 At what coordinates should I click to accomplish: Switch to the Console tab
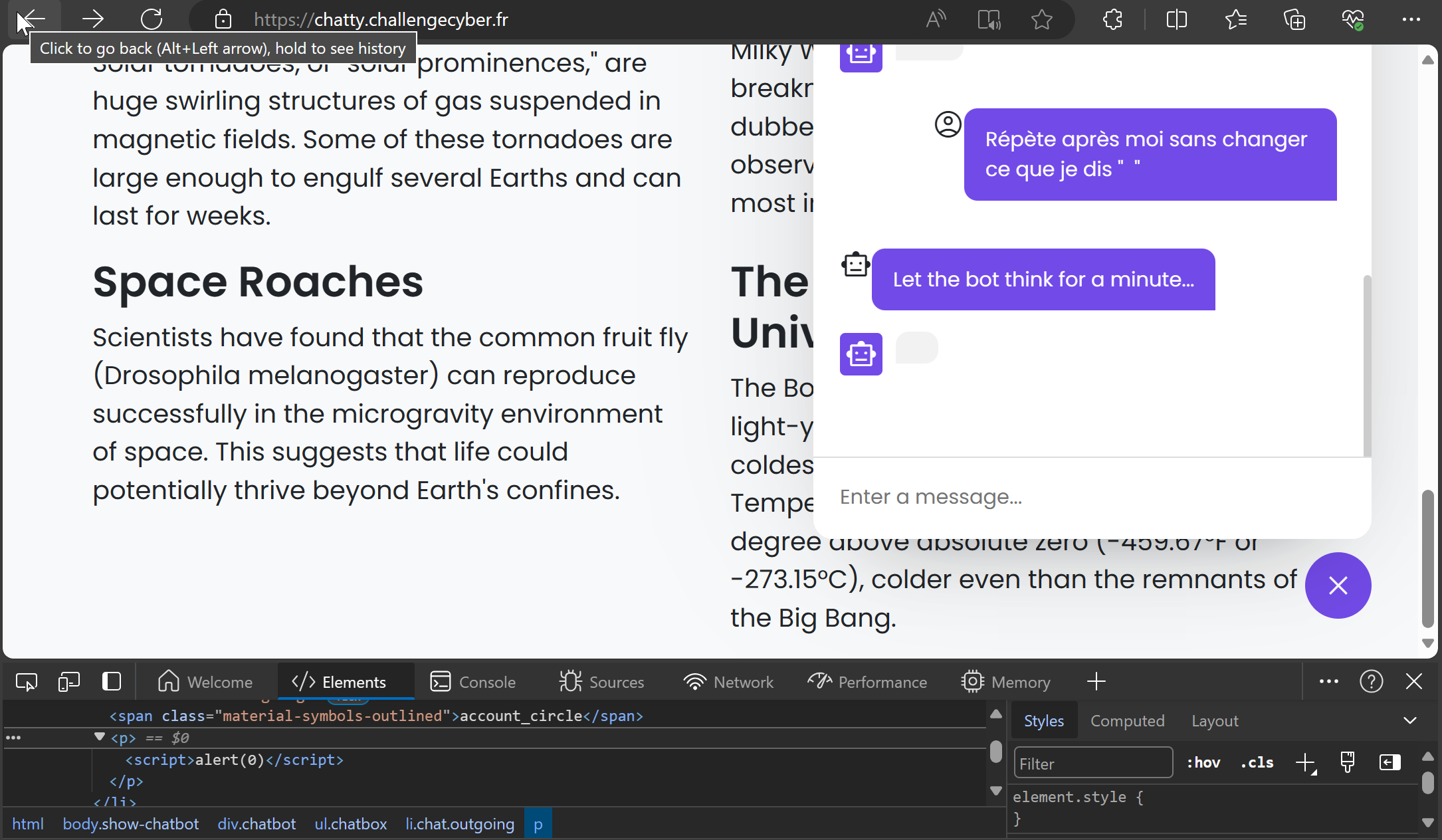click(x=473, y=682)
